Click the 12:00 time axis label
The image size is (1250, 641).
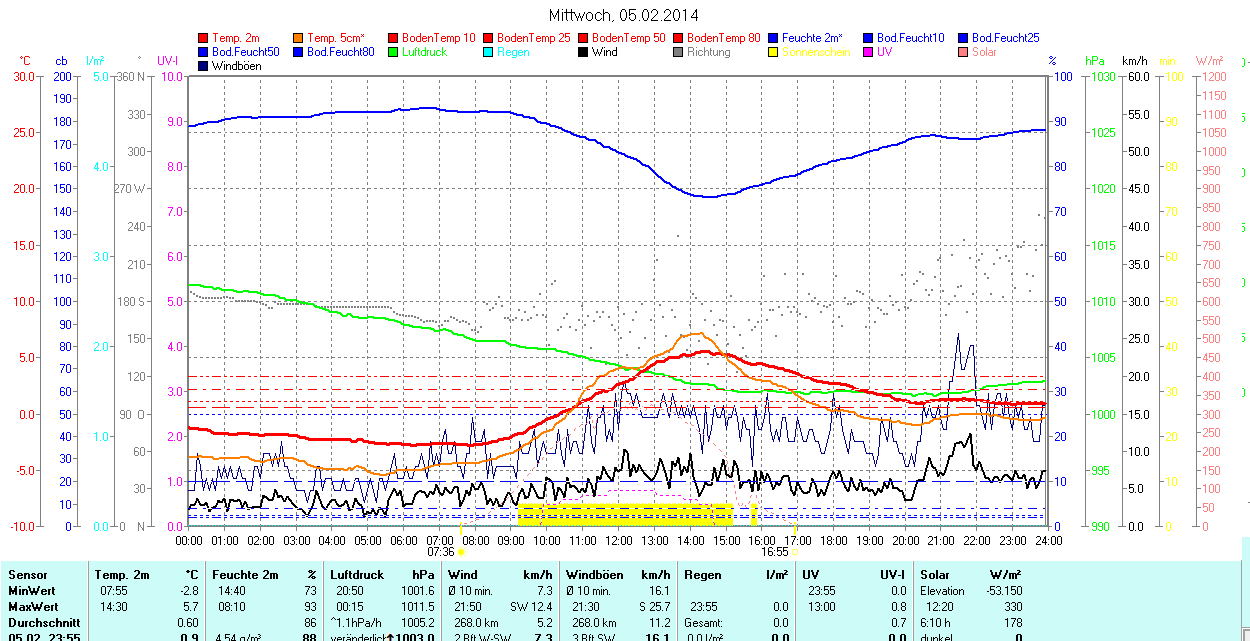pyautogui.click(x=618, y=540)
